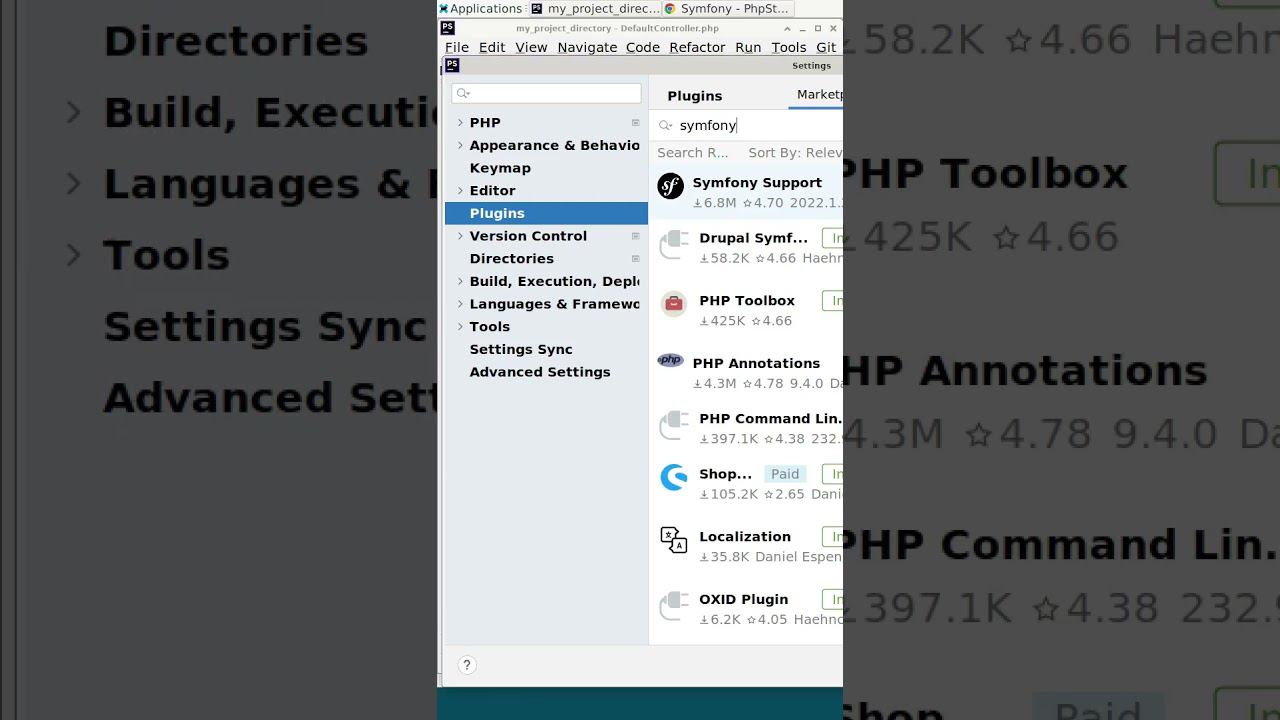
Task: Click the help question mark button
Action: 466,665
